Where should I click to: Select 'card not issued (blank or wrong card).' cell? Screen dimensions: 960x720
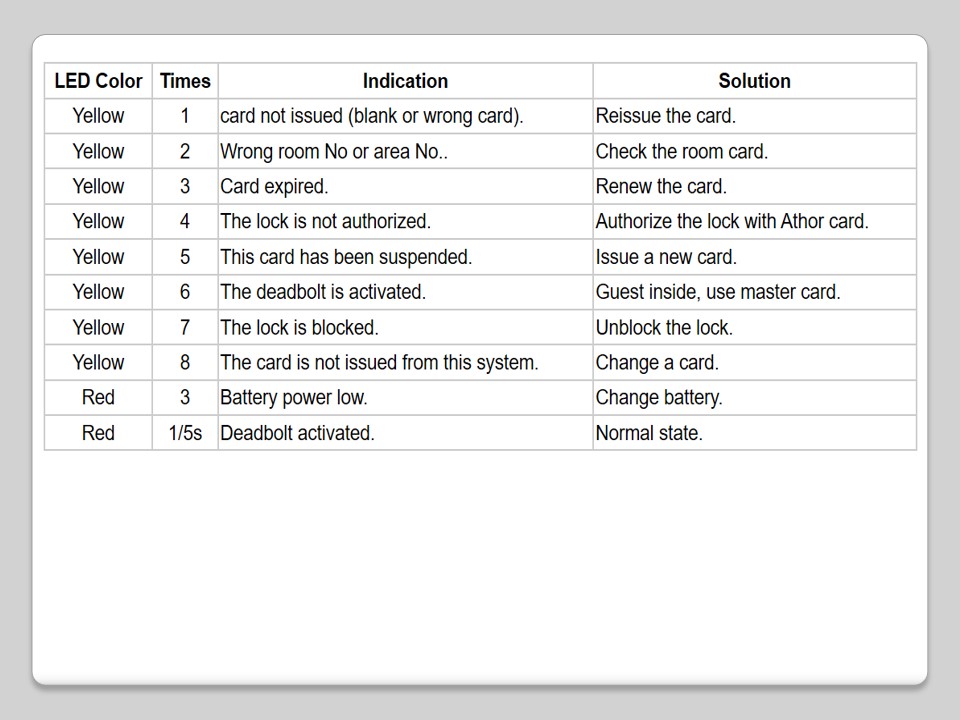click(372, 116)
